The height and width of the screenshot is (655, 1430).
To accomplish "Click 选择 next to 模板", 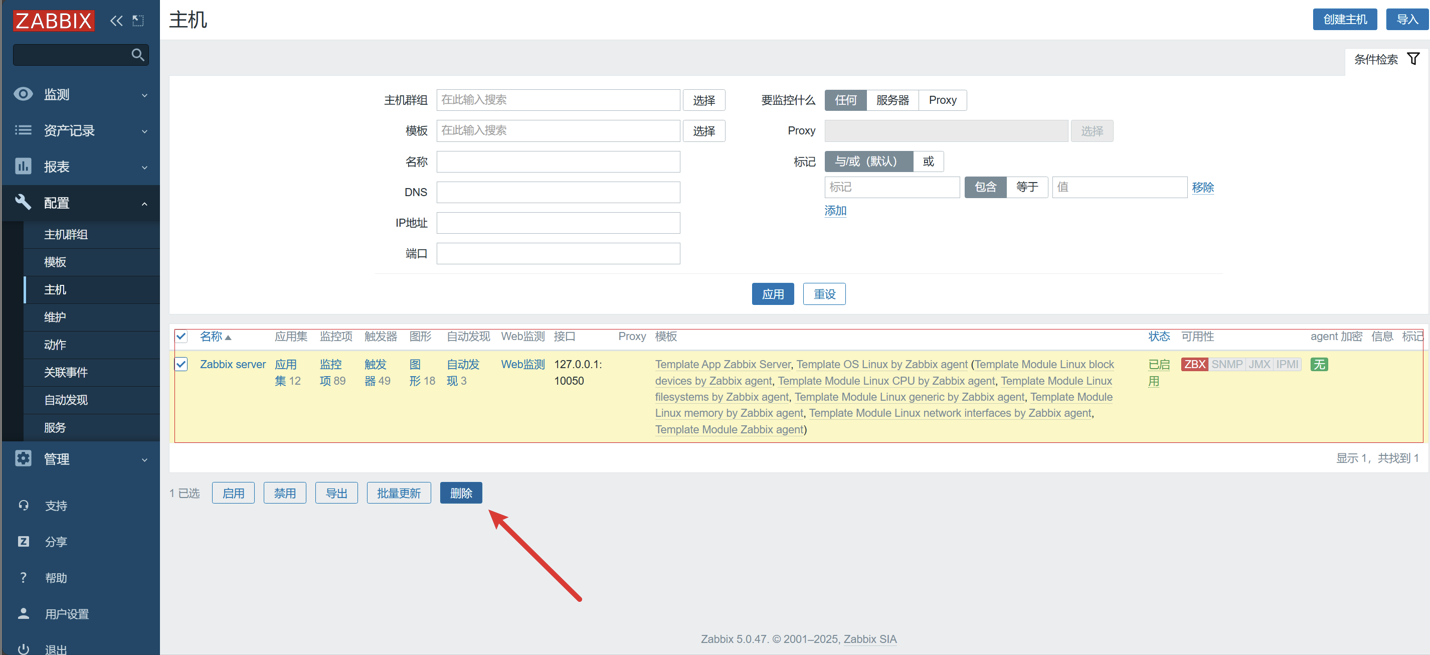I will [704, 131].
